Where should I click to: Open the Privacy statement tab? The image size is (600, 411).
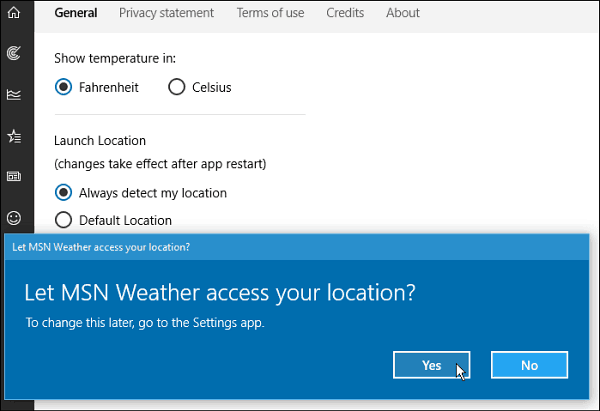(166, 13)
